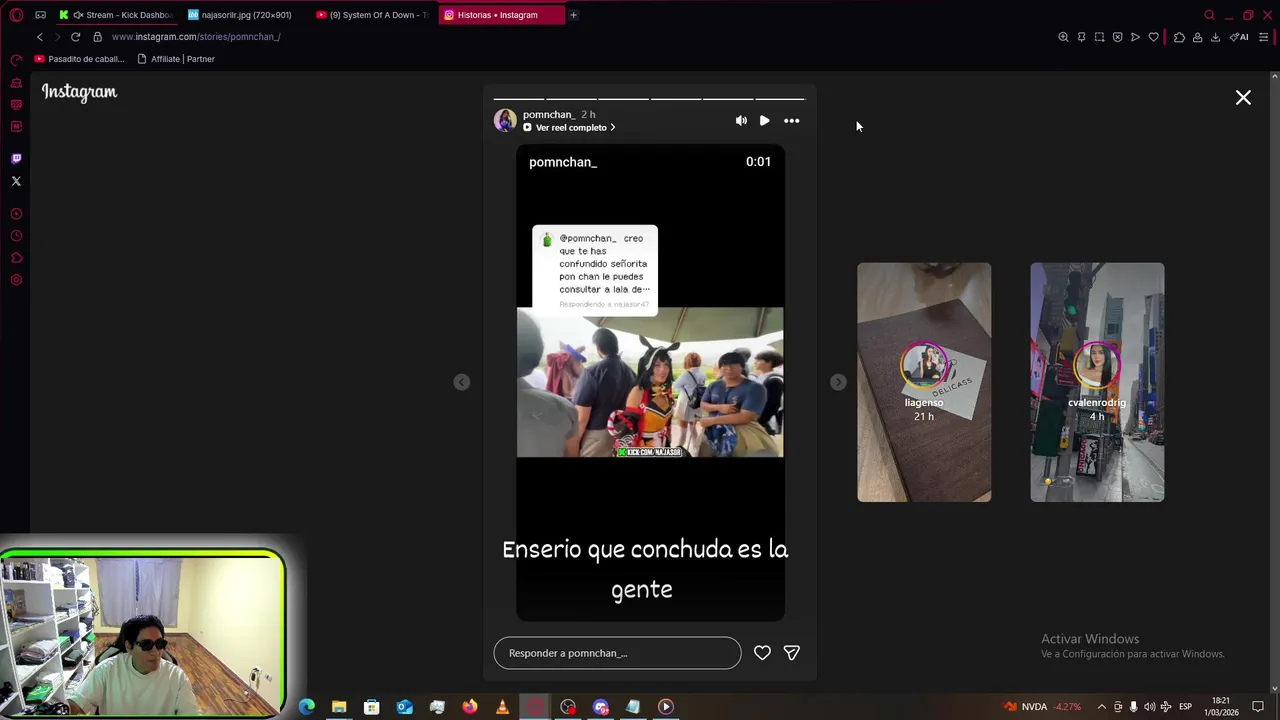Close the Instagram stories viewer

(1243, 97)
